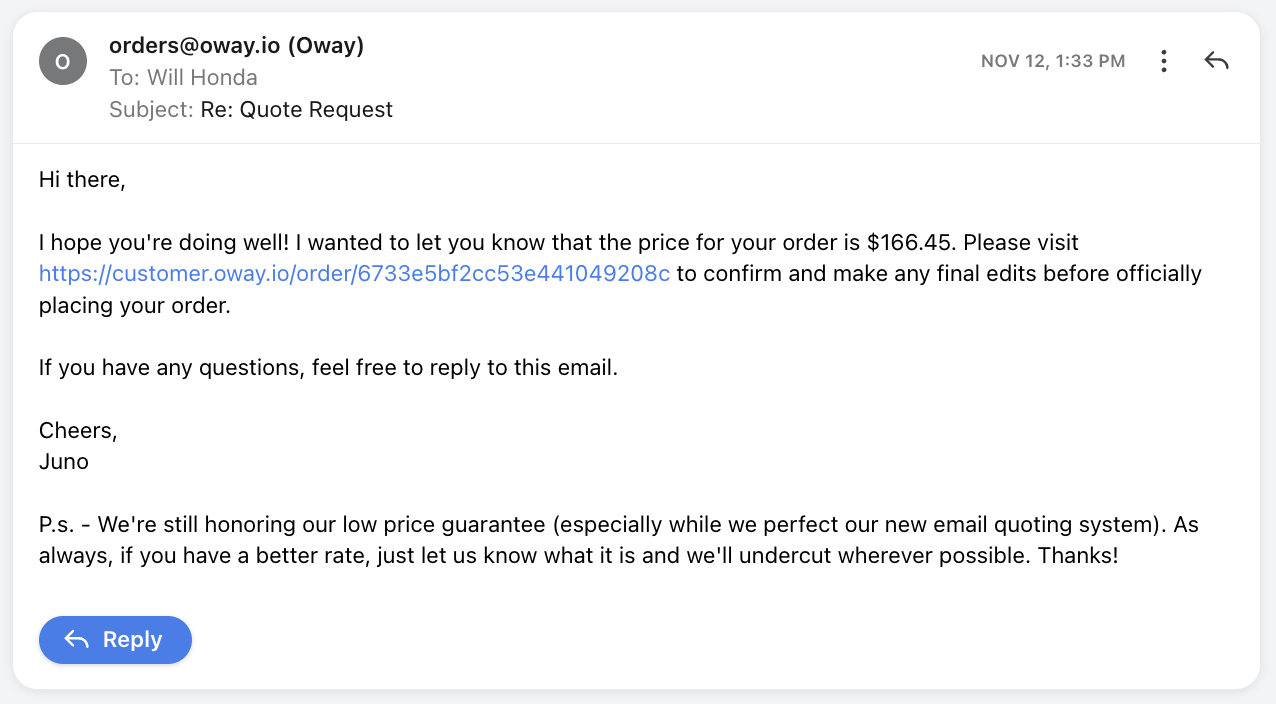Select recipient name Will Honda
Viewport: 1276px width, 704px height.
[x=202, y=77]
